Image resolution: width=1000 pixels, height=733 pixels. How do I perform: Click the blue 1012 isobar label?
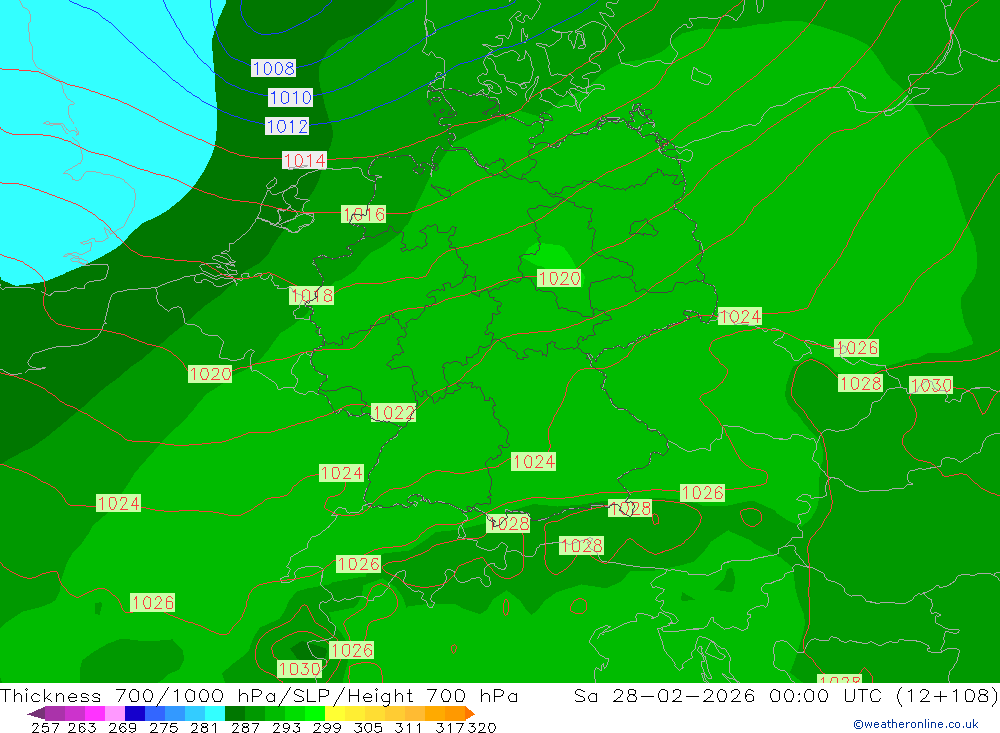click(x=287, y=126)
